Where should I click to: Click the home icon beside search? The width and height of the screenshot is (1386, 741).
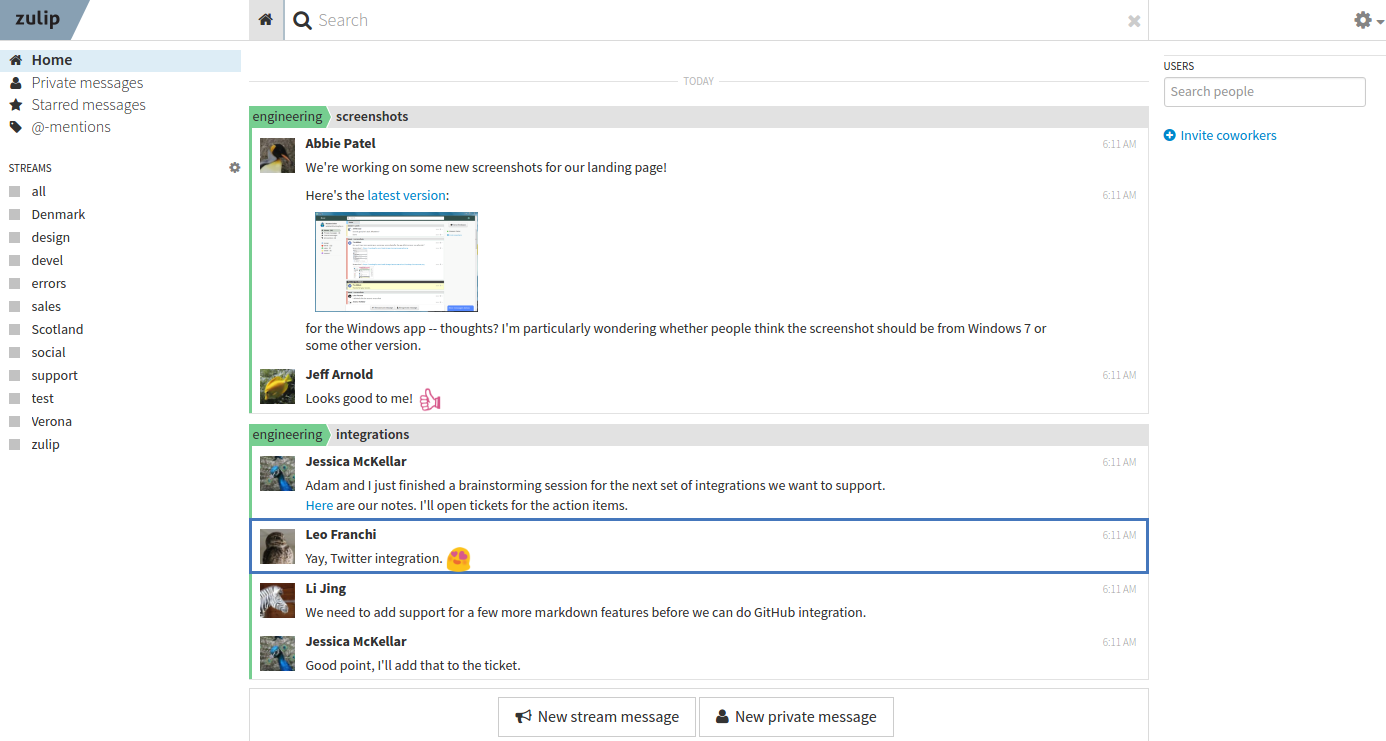tap(265, 20)
